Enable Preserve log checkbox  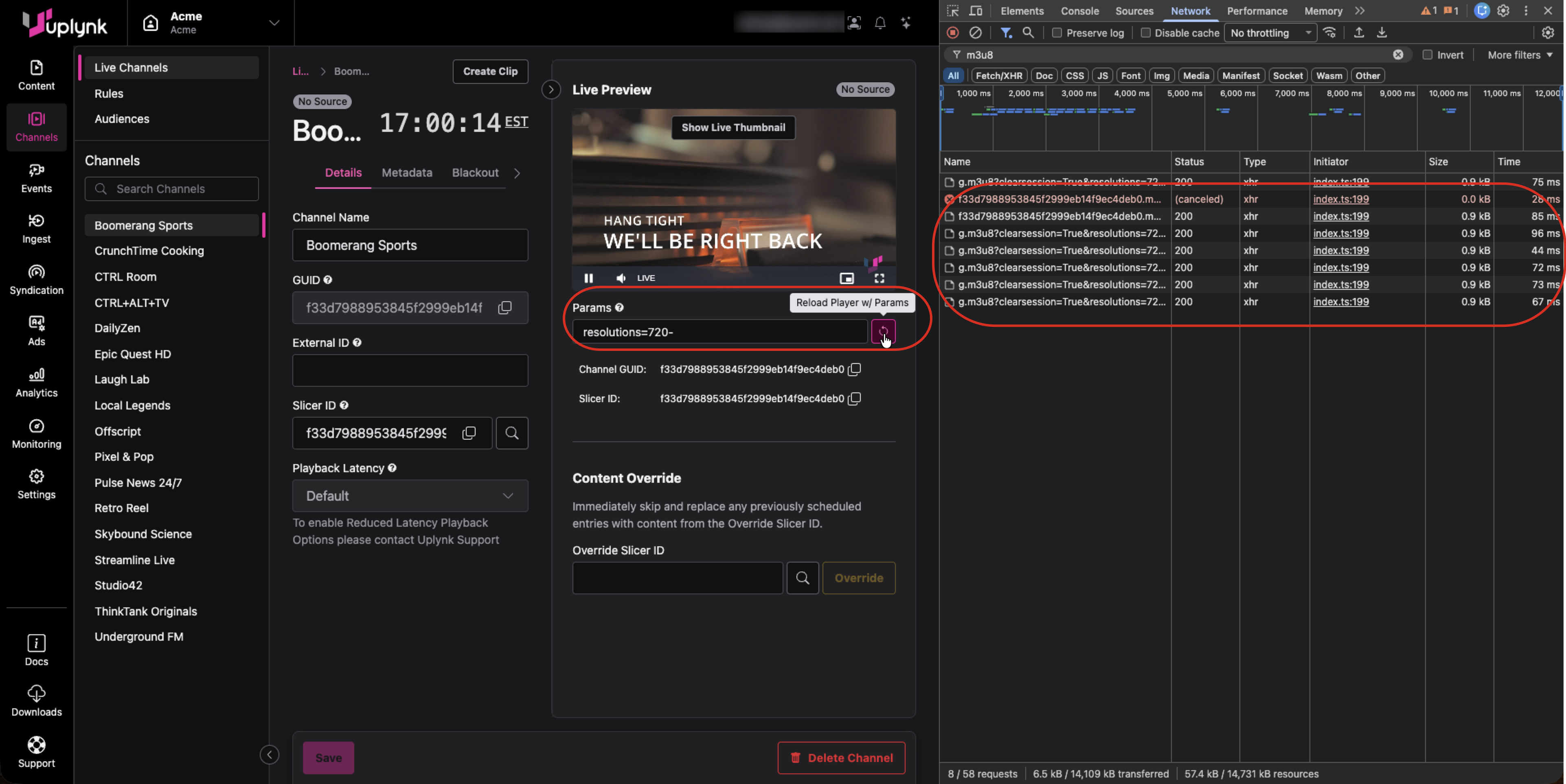[x=1057, y=33]
